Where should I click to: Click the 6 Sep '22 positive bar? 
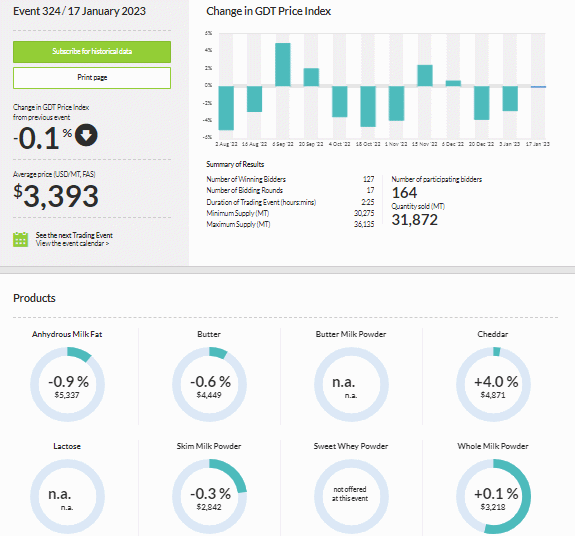283,65
